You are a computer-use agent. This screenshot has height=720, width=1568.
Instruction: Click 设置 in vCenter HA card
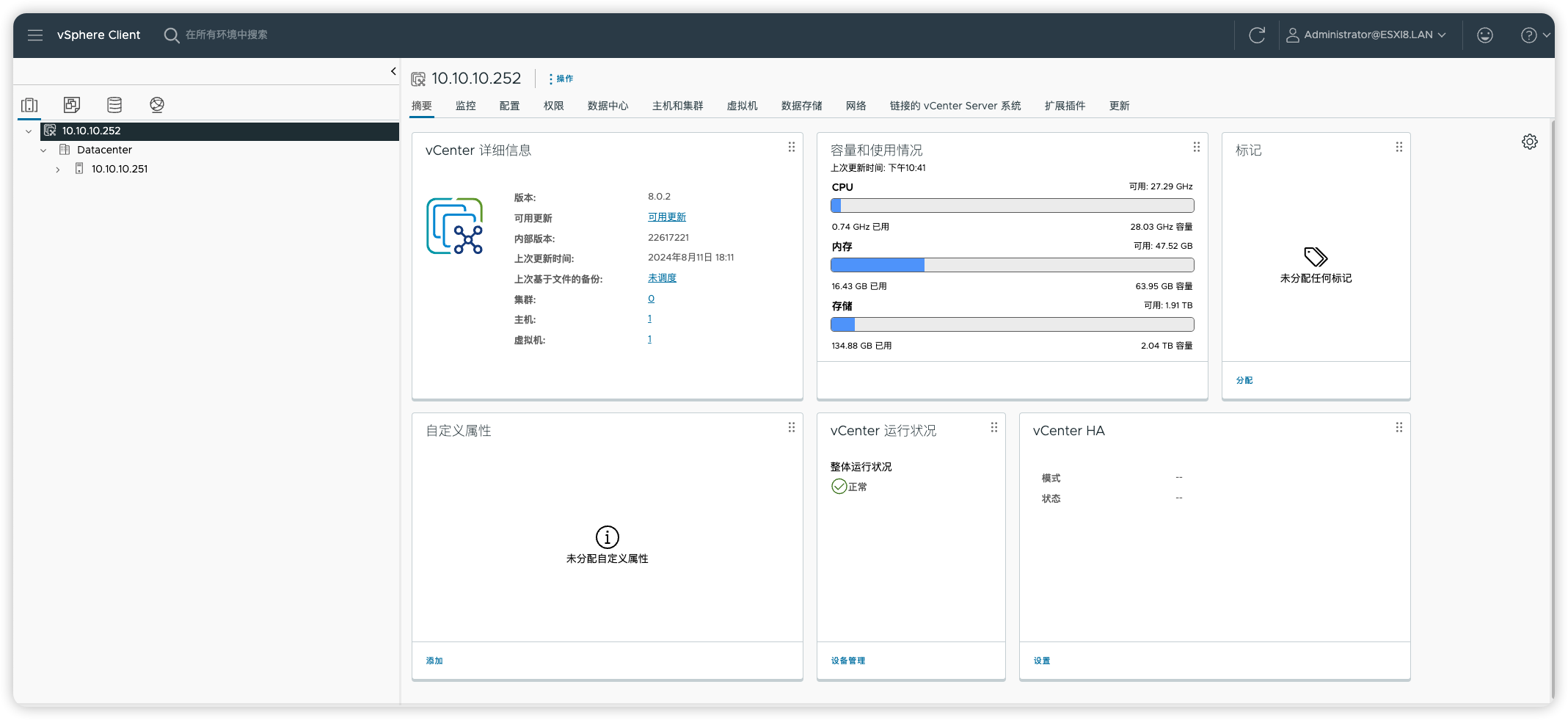pos(1042,661)
